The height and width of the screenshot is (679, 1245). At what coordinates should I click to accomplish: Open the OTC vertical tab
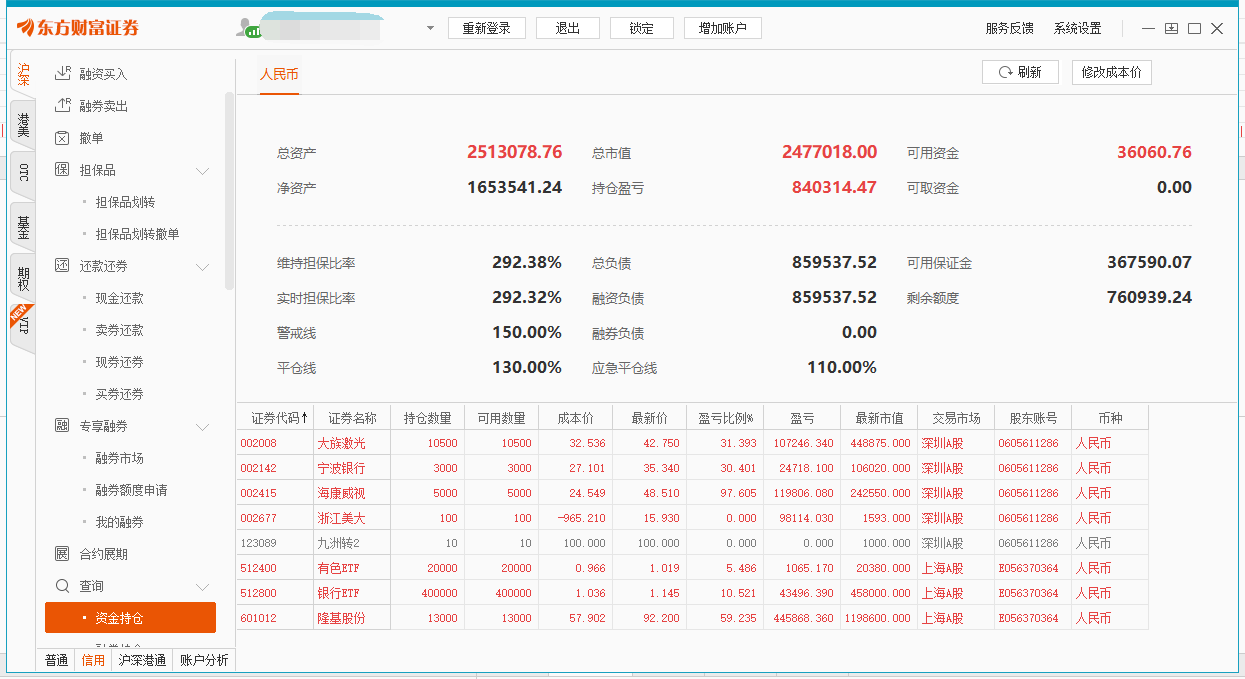[x=23, y=175]
